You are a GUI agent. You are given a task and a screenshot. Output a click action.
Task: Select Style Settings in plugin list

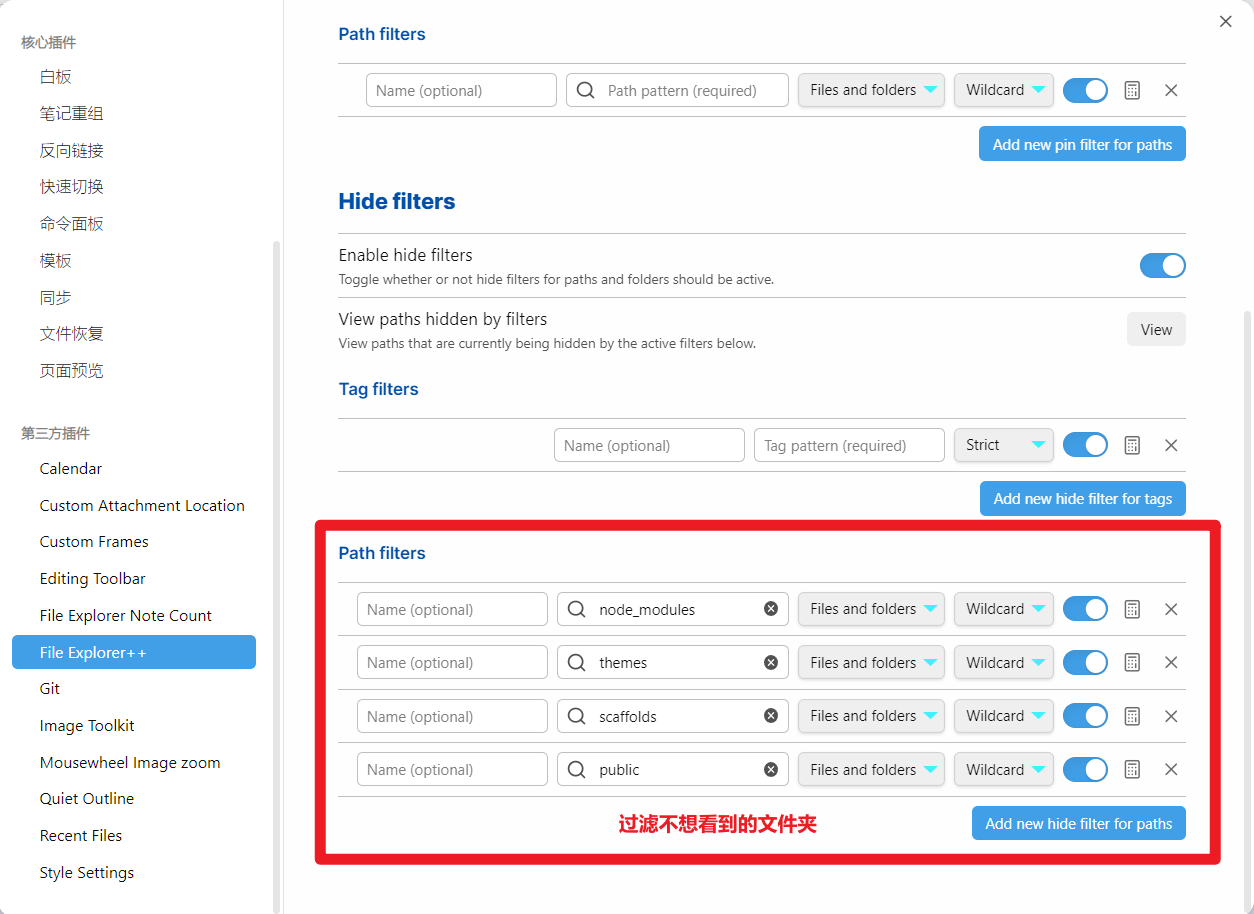87,873
